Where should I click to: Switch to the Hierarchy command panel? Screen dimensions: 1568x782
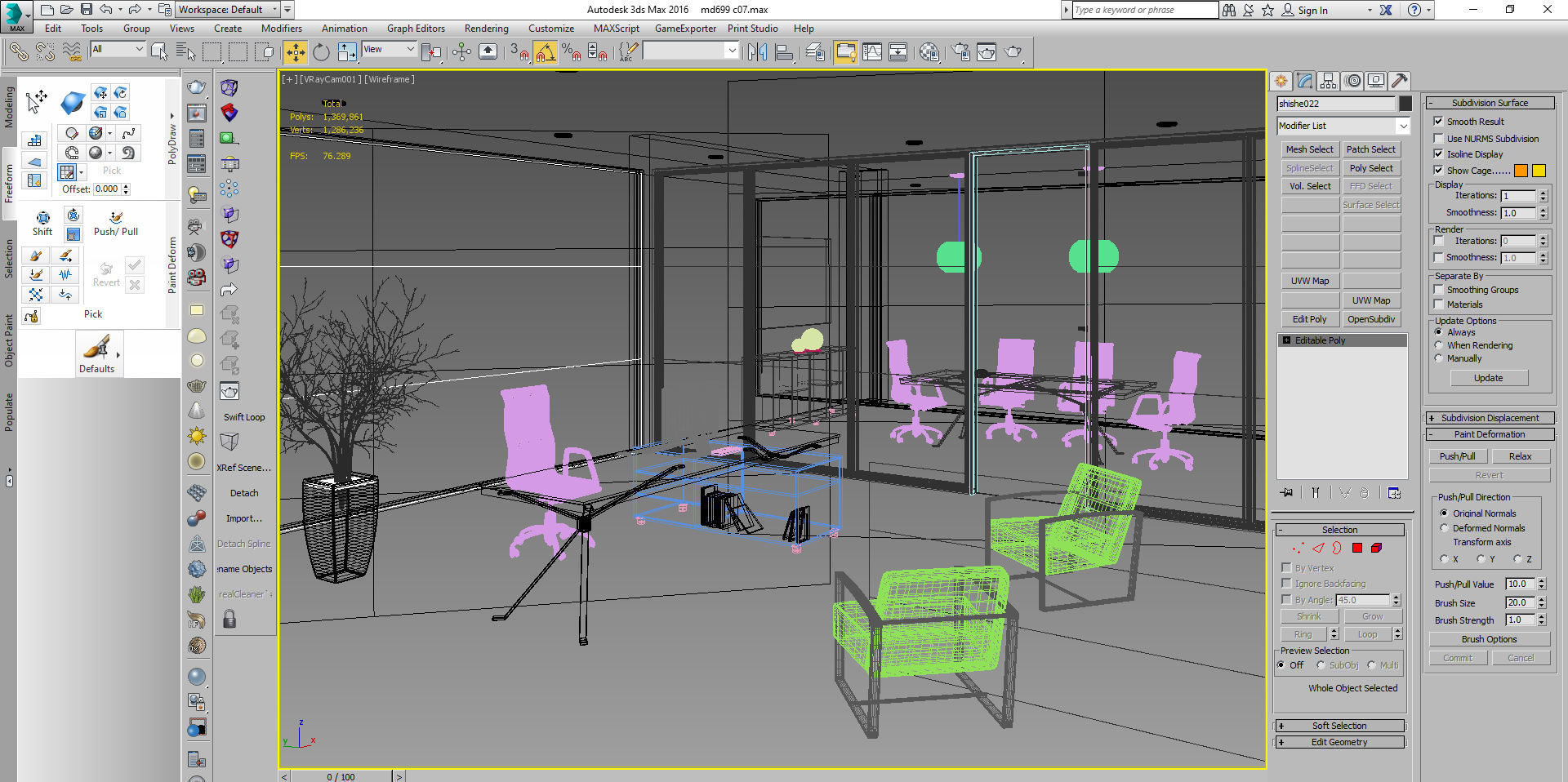(1328, 81)
